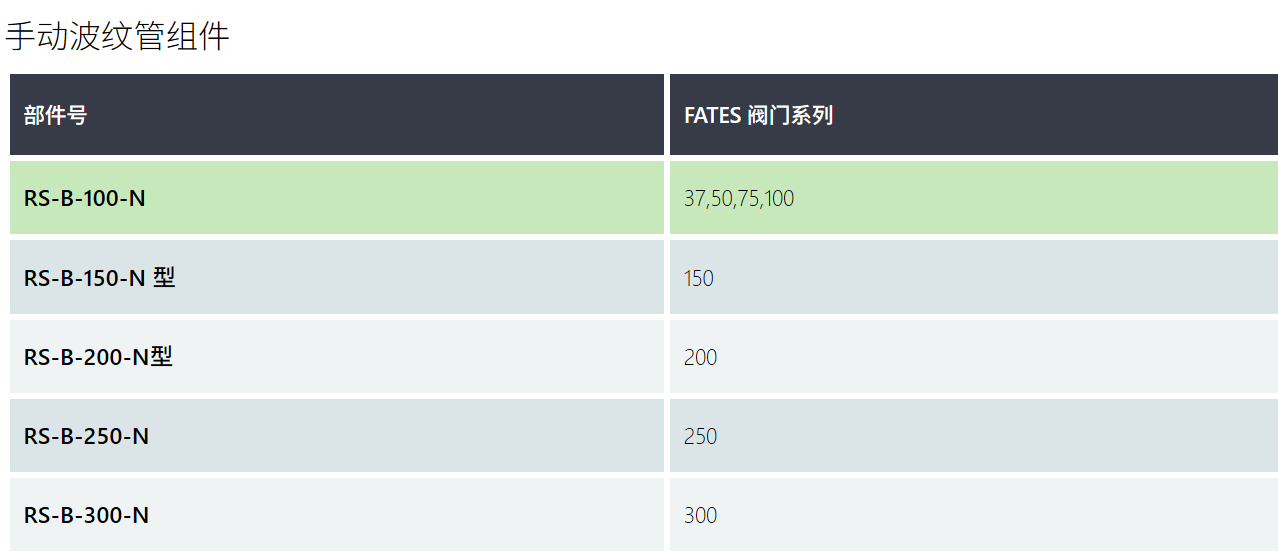
Task: Click 阀门系列 text in the header
Action: pos(790,115)
